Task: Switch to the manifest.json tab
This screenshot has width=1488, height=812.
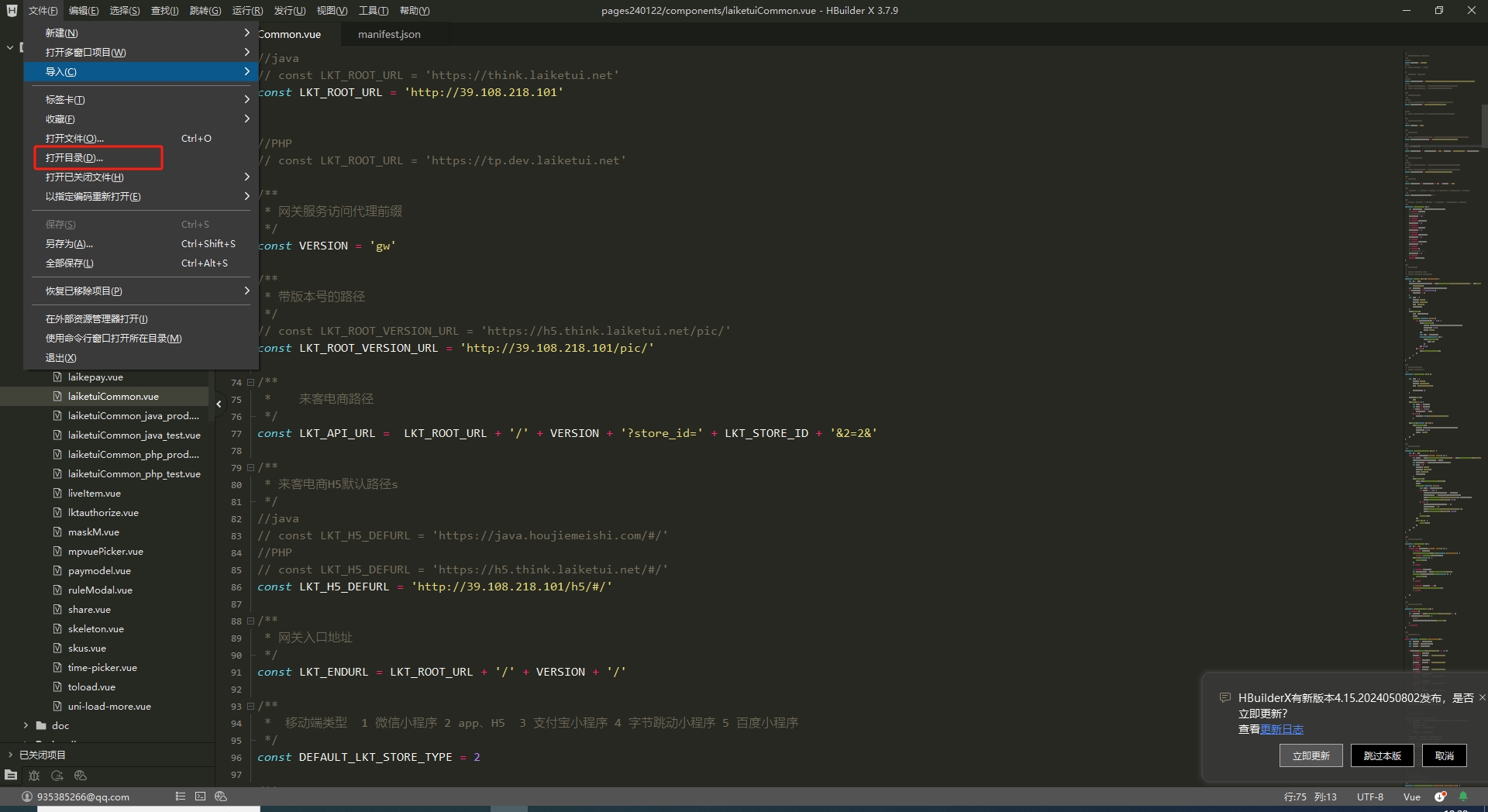Action: click(389, 34)
